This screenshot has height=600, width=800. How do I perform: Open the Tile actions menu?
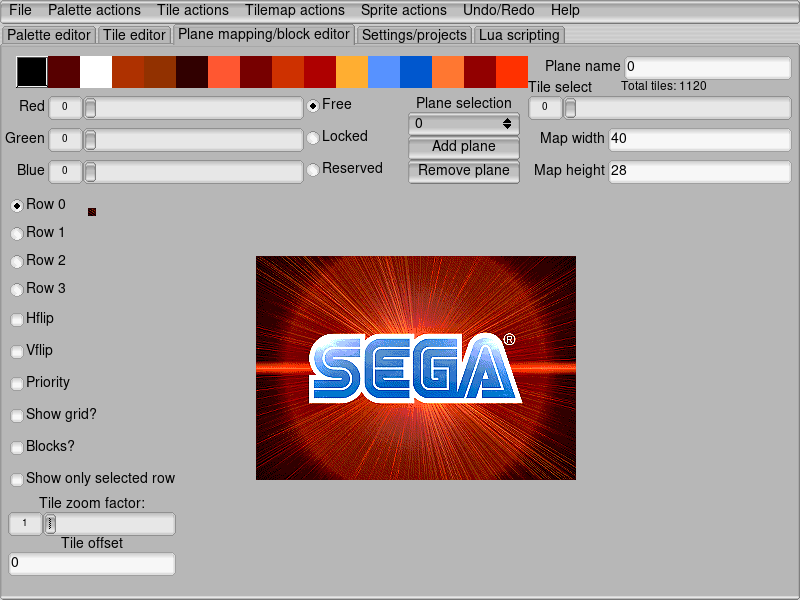pyautogui.click(x=193, y=10)
